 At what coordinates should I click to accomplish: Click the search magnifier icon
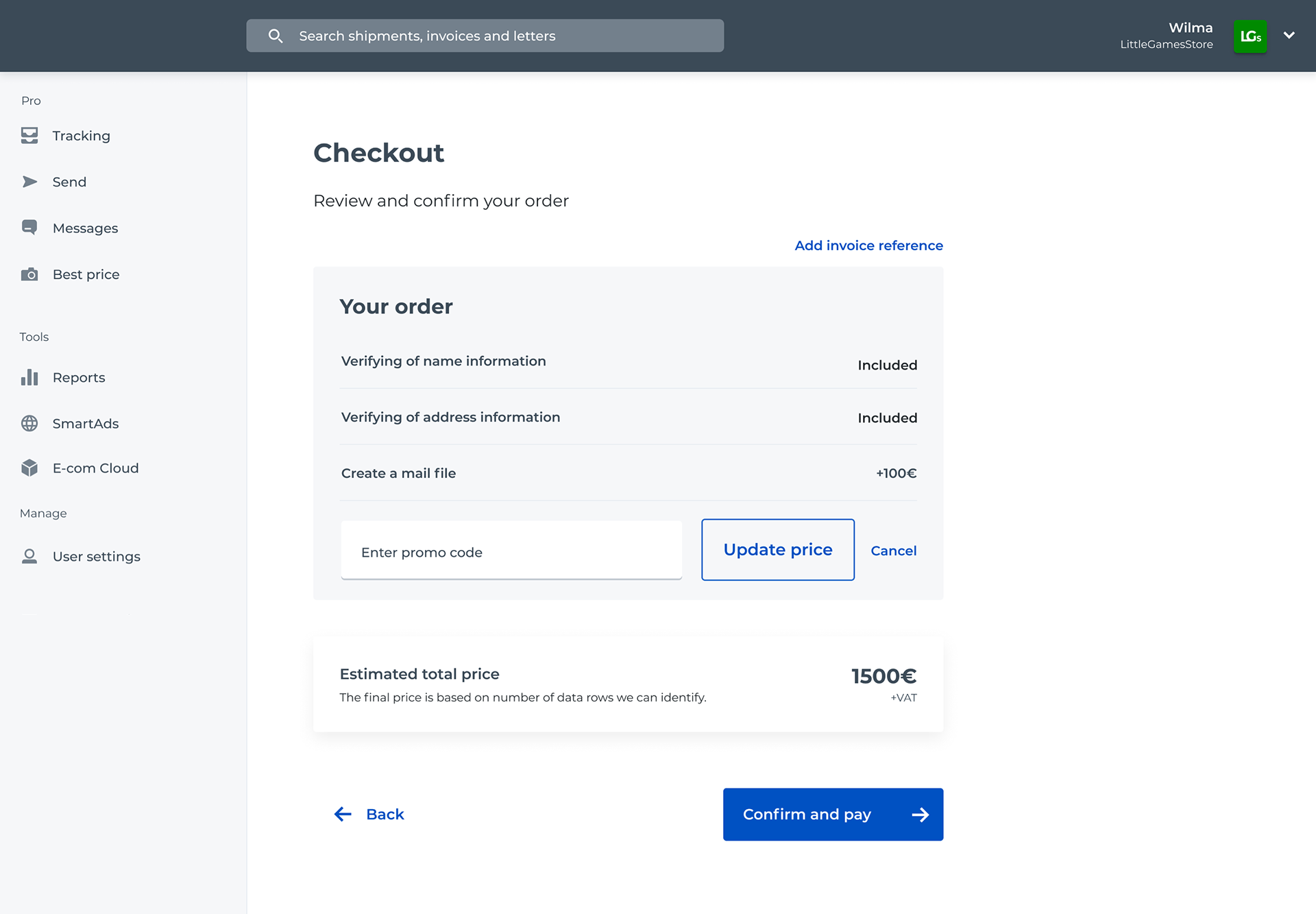(x=276, y=36)
